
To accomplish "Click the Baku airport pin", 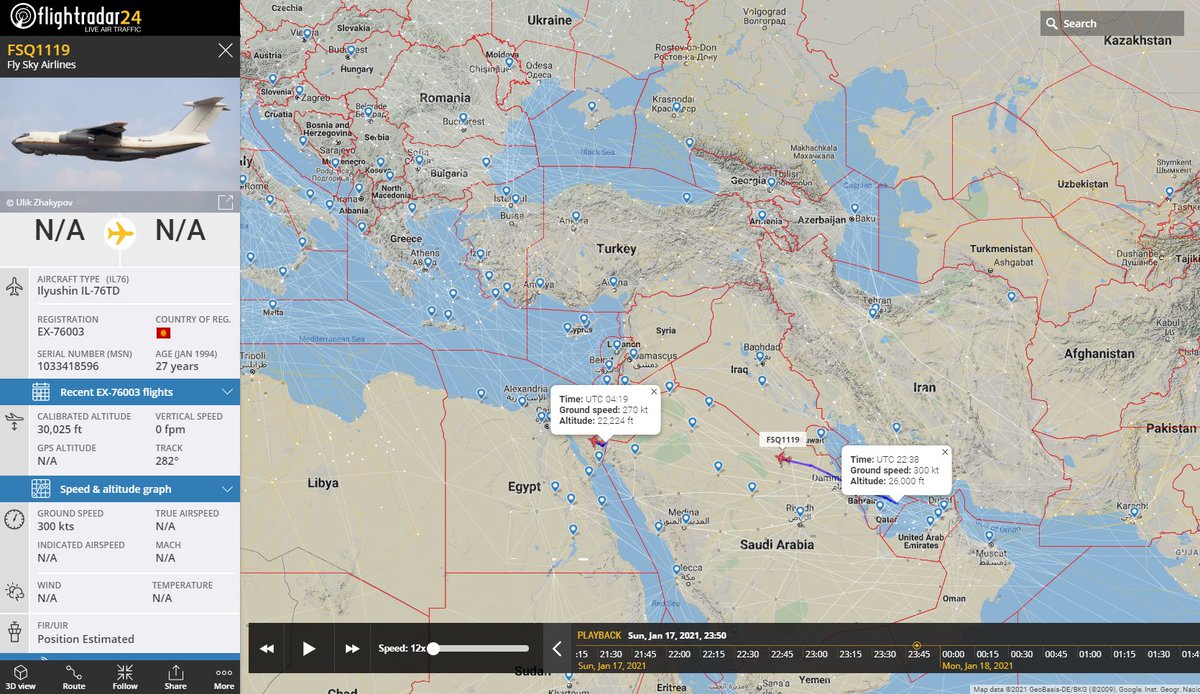I will tap(855, 208).
